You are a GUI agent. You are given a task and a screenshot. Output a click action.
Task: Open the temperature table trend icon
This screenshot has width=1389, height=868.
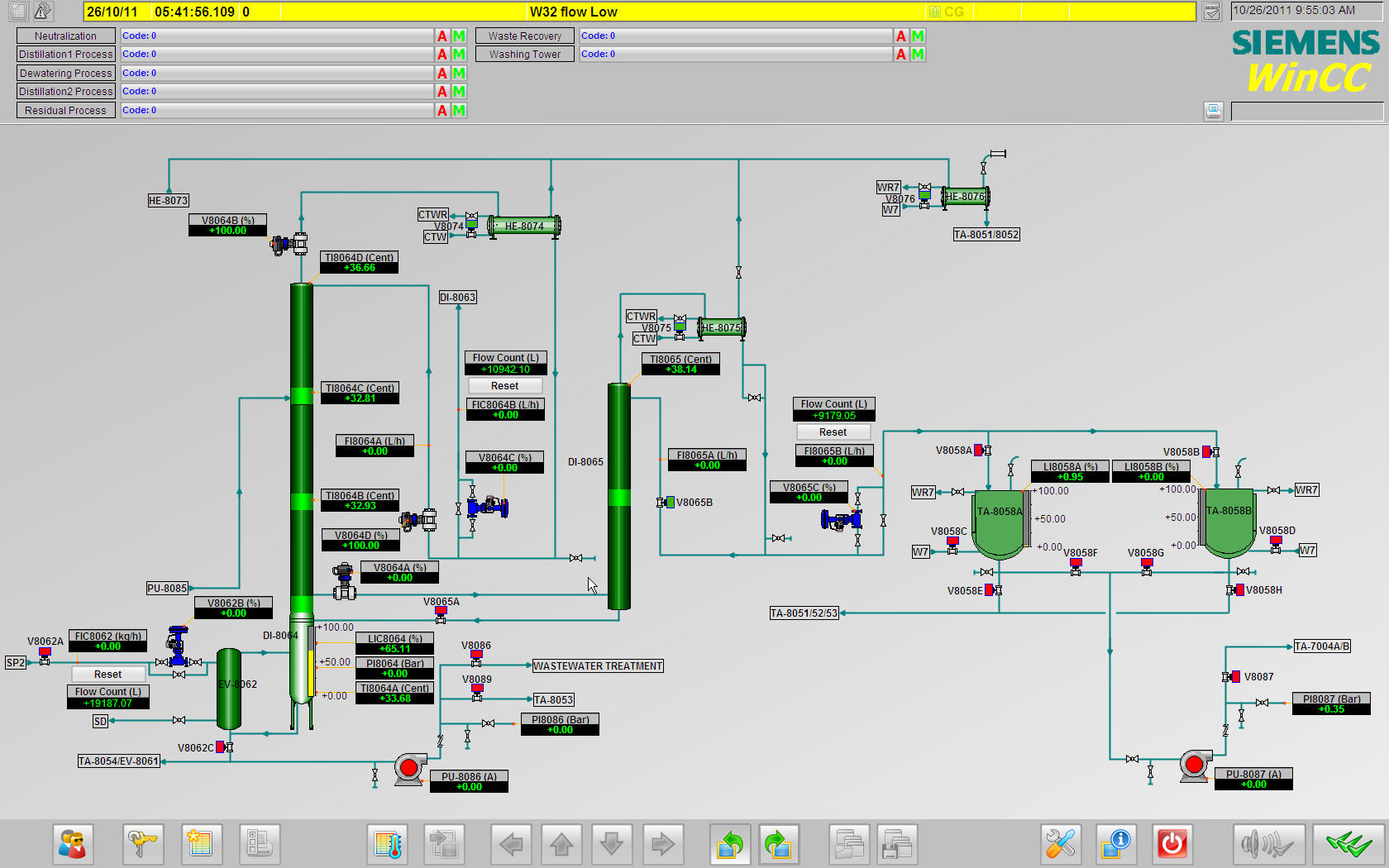click(x=388, y=844)
